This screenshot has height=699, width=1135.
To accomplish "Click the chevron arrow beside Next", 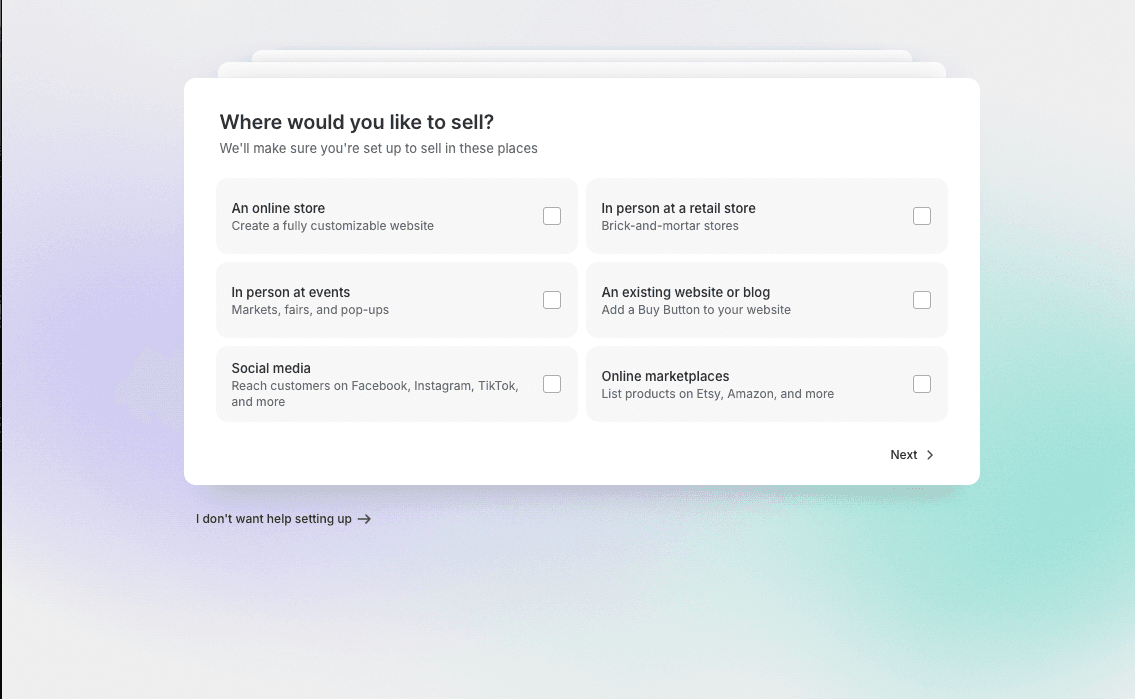I will coord(930,455).
